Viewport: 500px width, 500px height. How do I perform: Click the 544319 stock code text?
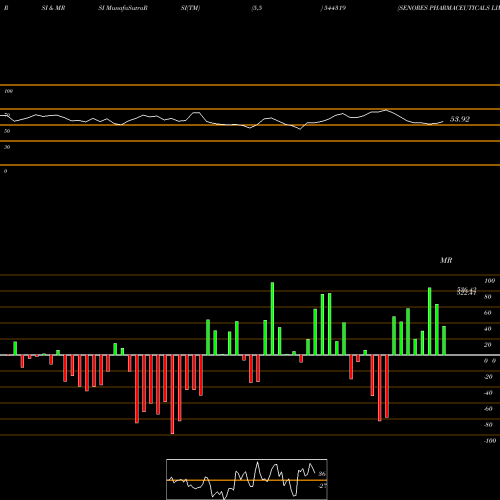click(334, 8)
